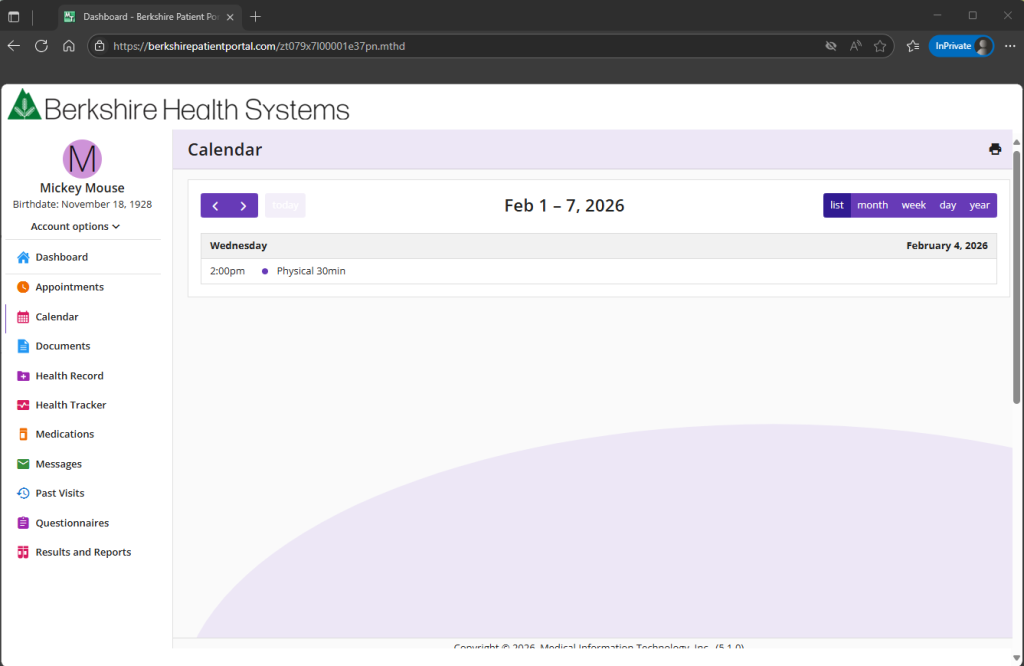Go to next week using right chevron
Viewport: 1024px width, 666px height.
(243, 206)
